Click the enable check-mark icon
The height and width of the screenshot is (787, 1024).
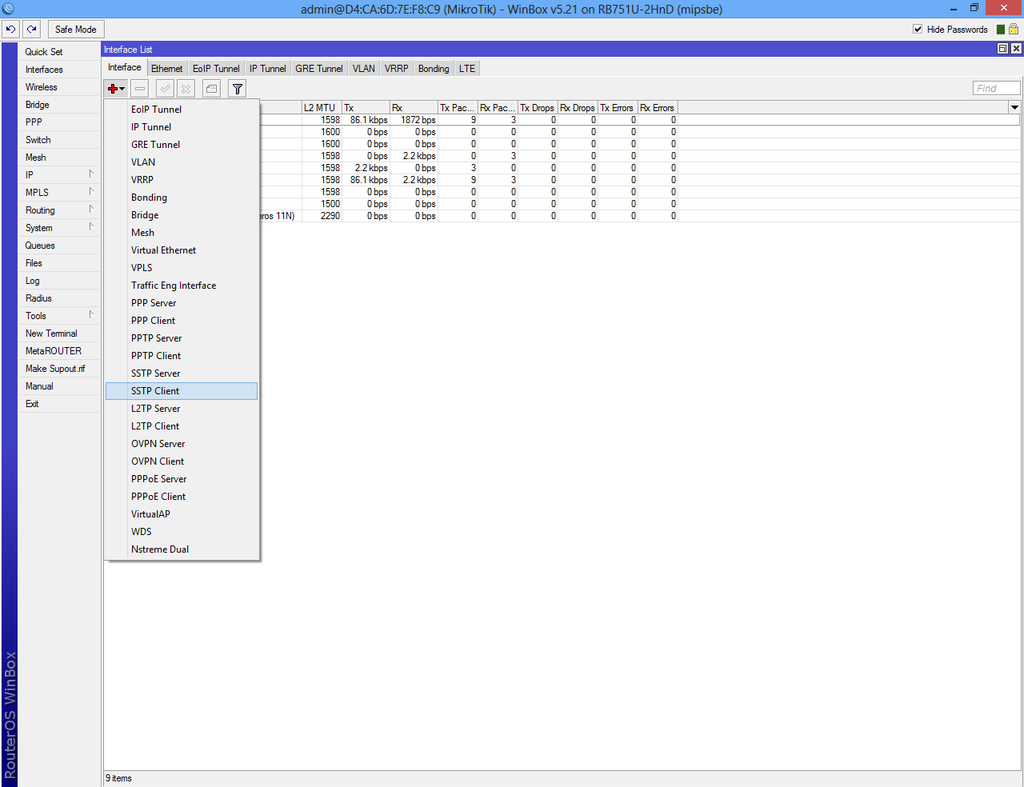[163, 88]
